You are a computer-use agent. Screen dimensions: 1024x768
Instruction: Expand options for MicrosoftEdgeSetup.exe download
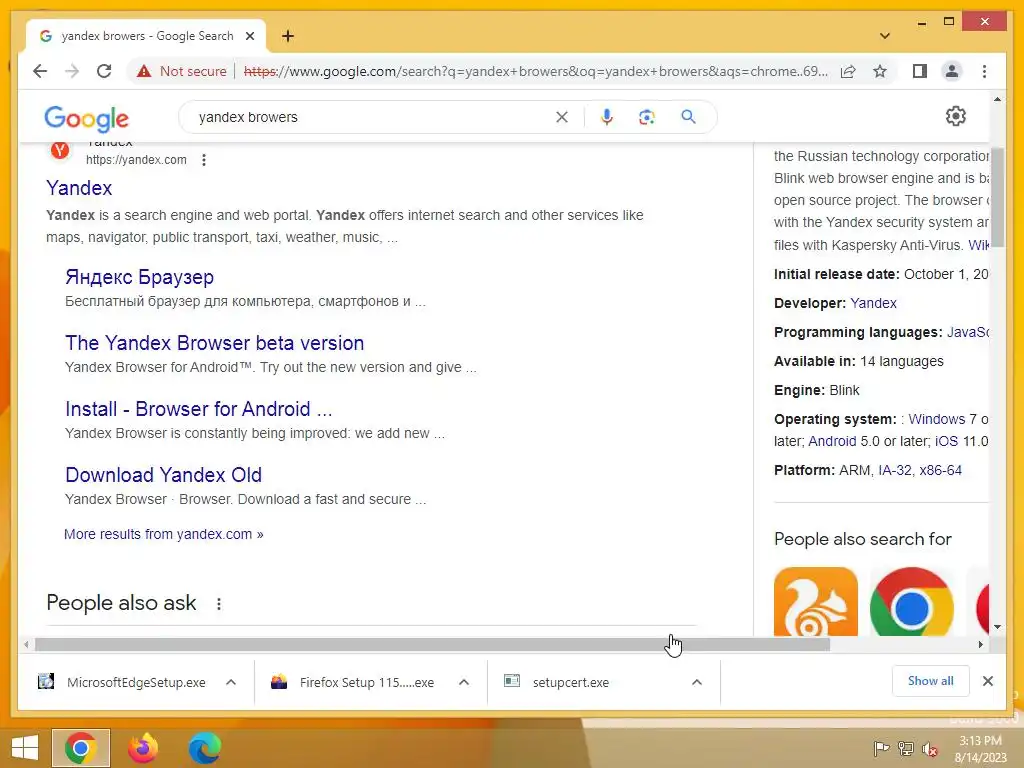point(231,682)
